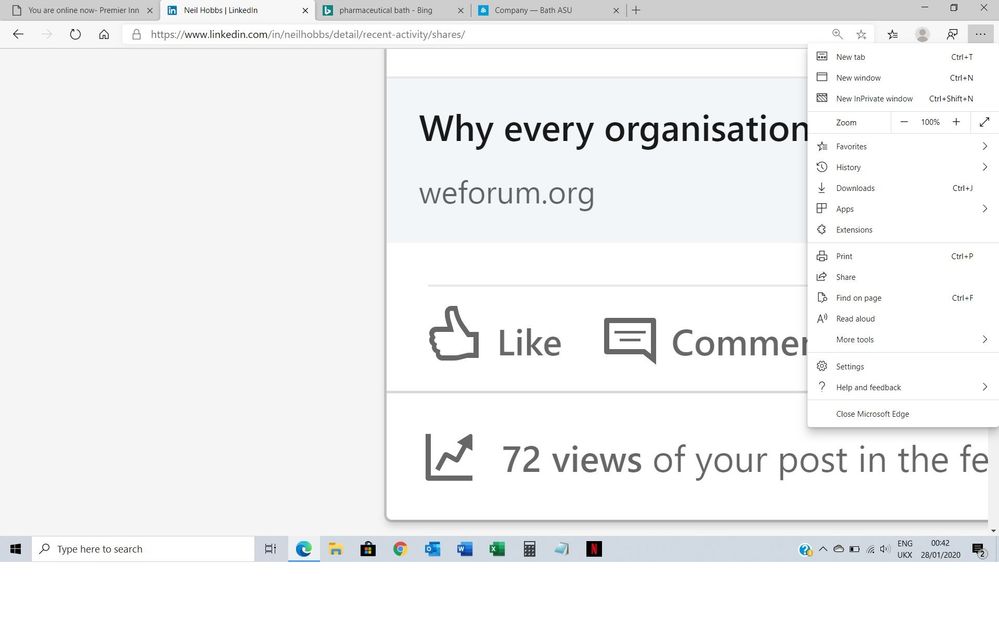This screenshot has width=999, height=629.
Task: Expand the More tools submenu
Action: 903,340
